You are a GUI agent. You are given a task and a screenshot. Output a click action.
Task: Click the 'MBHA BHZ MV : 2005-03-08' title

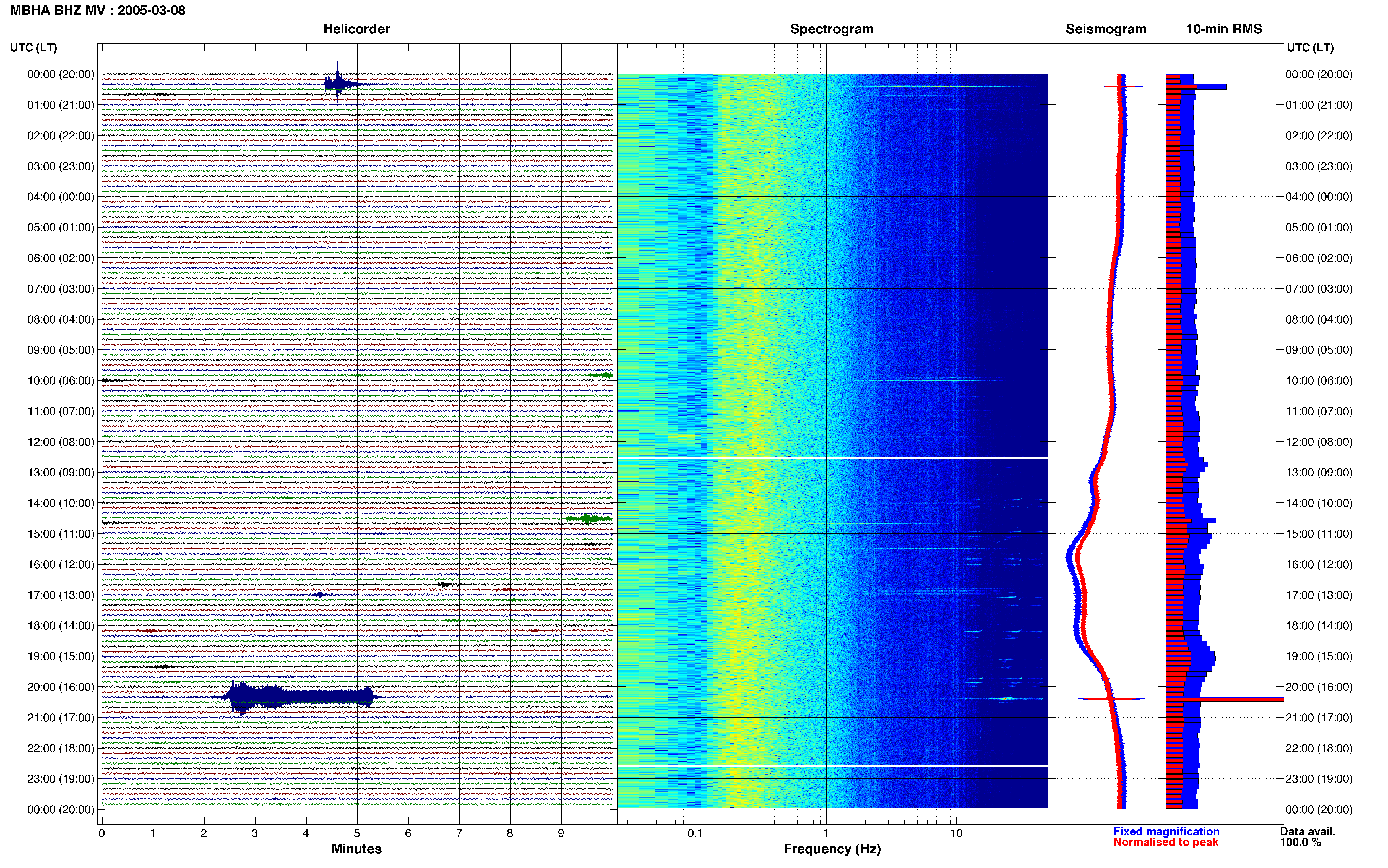[98, 10]
